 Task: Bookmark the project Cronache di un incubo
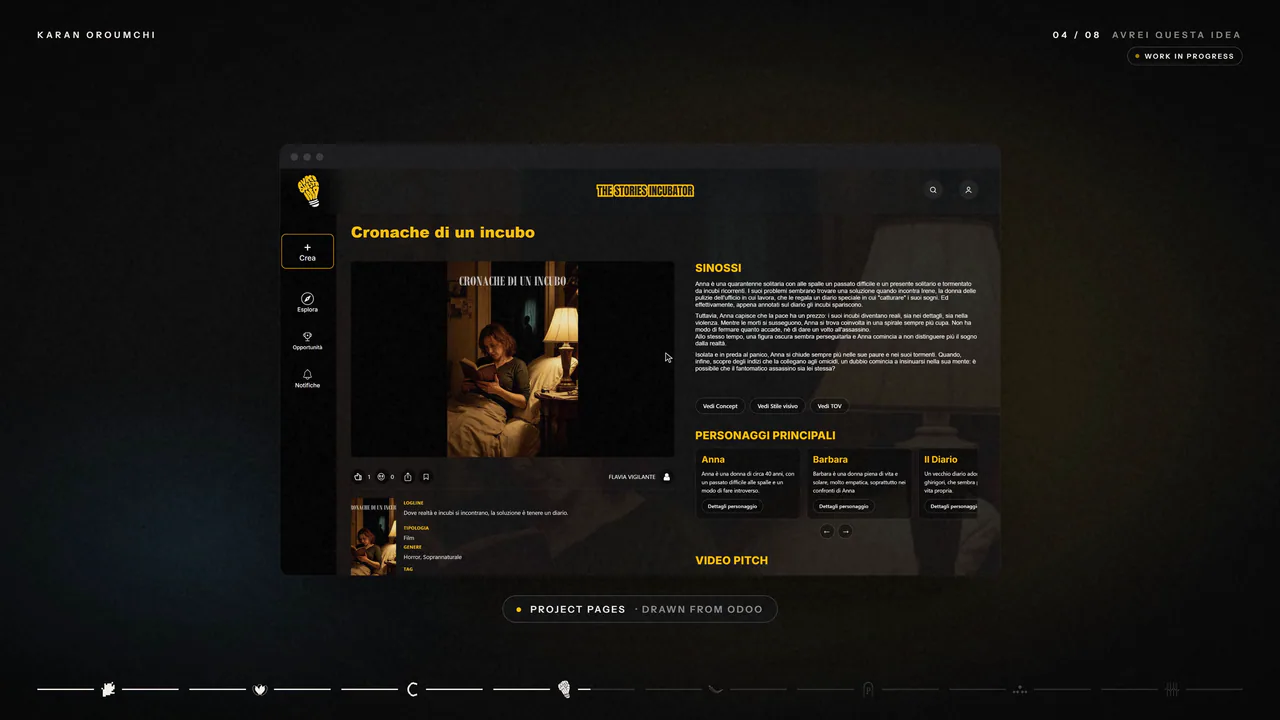(426, 477)
